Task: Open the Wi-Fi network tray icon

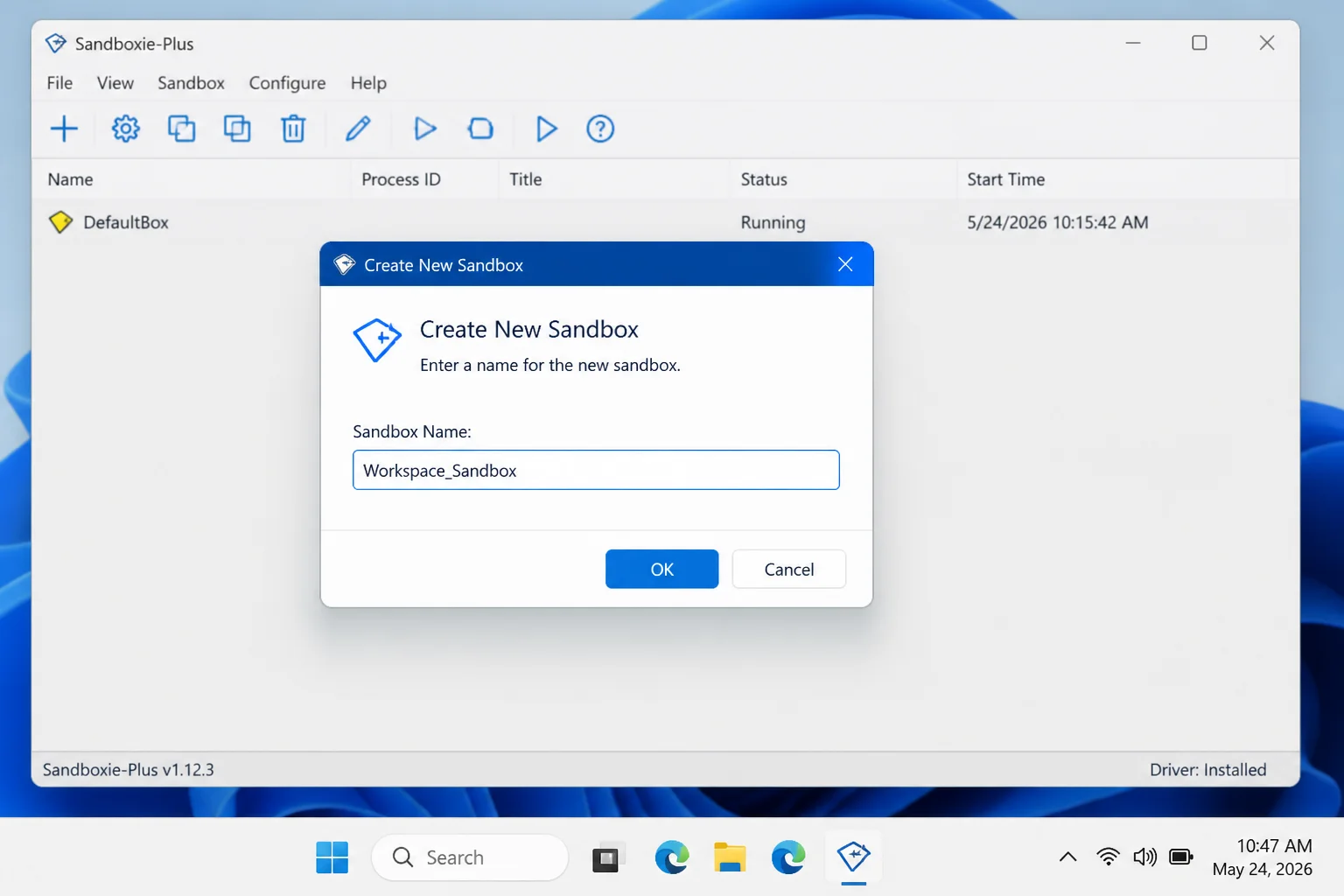Action: pos(1108,857)
